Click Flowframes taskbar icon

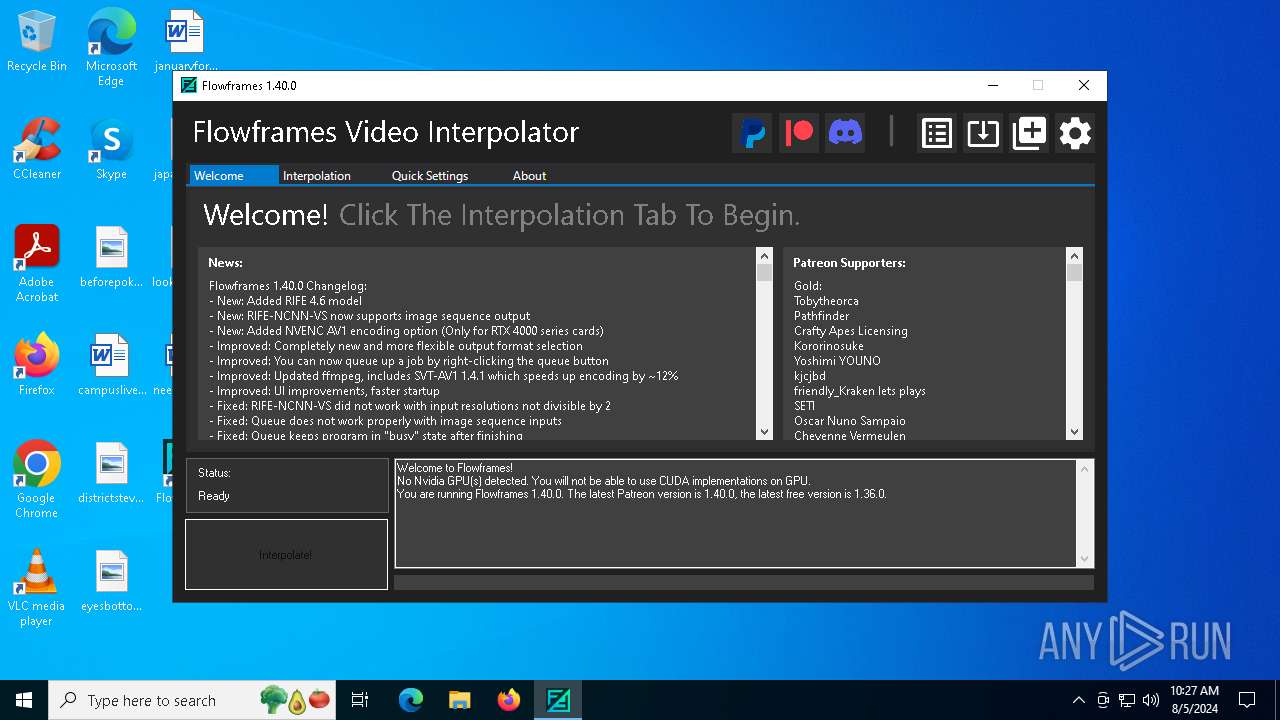[x=558, y=700]
